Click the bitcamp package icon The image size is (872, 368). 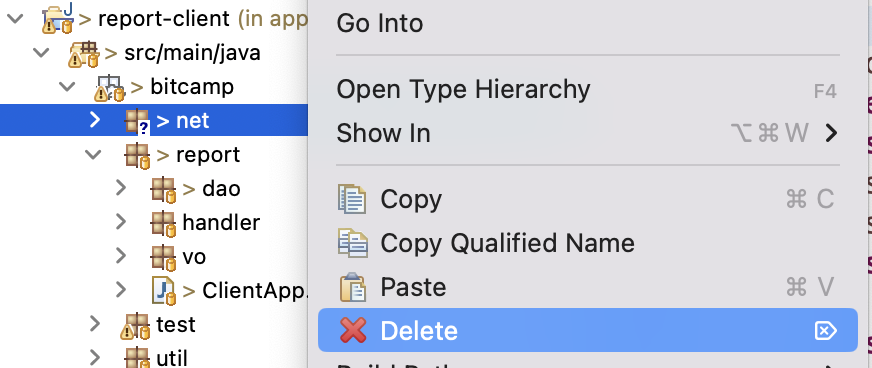pos(110,88)
